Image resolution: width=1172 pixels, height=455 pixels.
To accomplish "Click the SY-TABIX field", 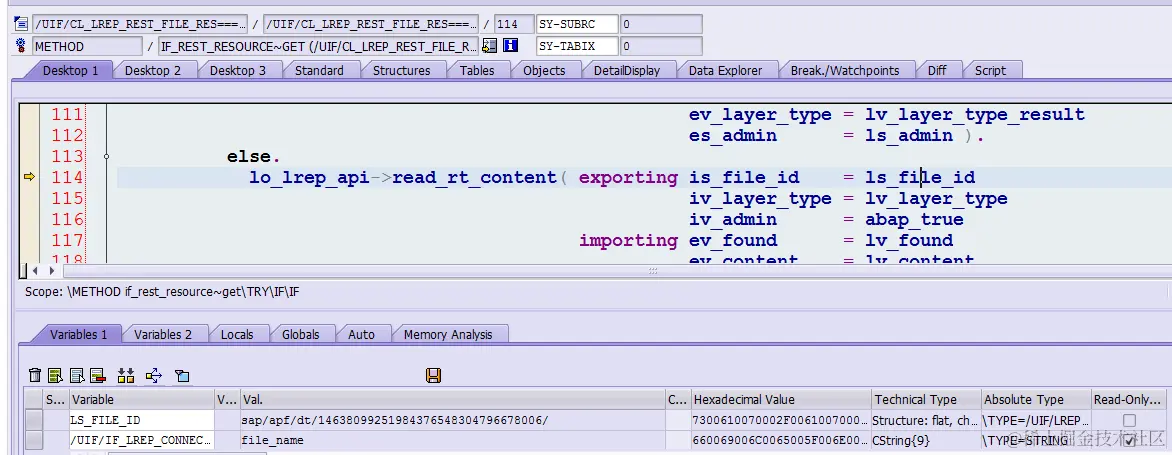I will point(577,46).
